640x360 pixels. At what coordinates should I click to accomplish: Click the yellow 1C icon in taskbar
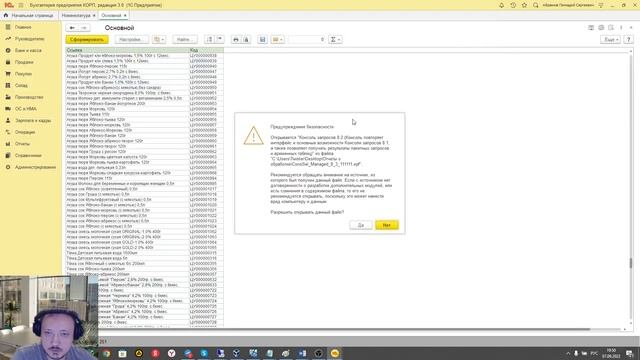(335, 353)
